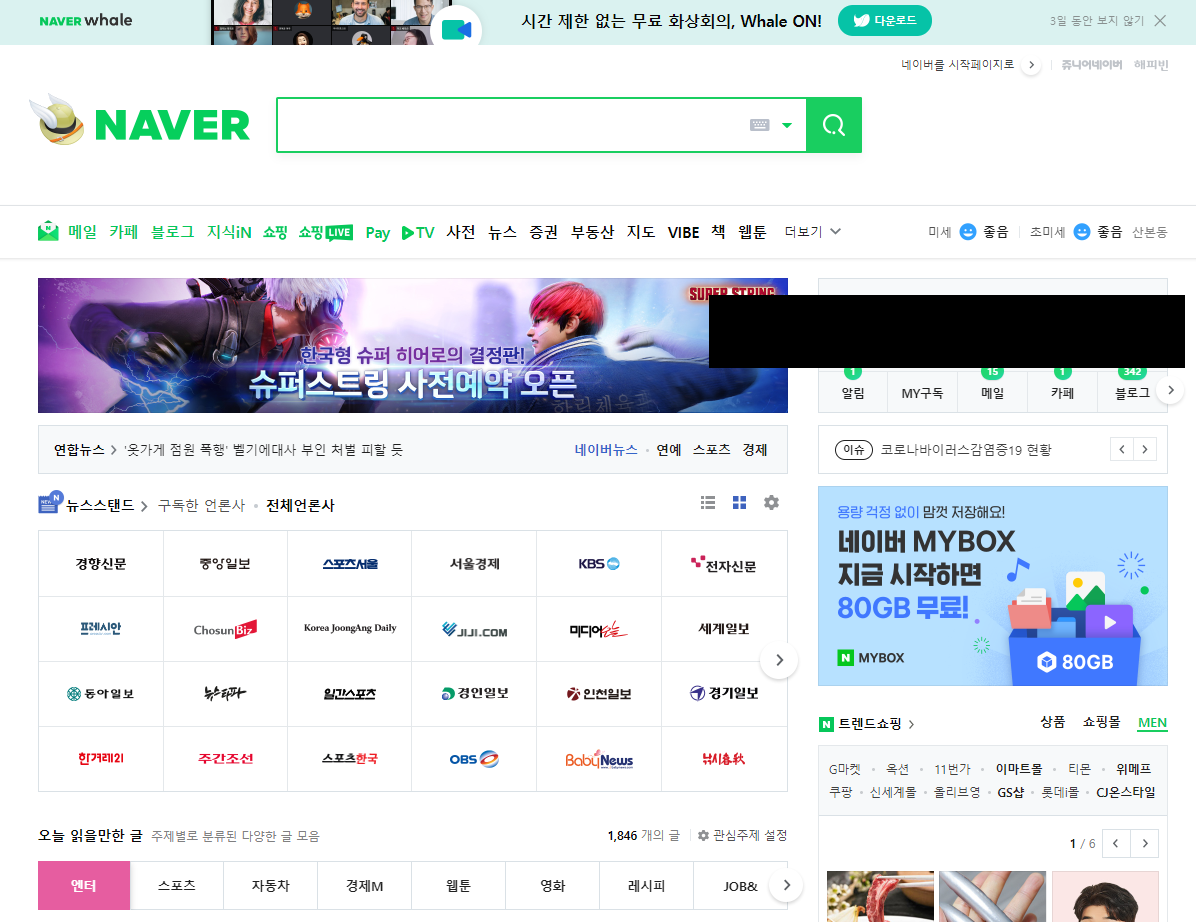Screen dimensions: 1196x922
Task: Open 관심주제 설정 settings
Action: pos(742,836)
